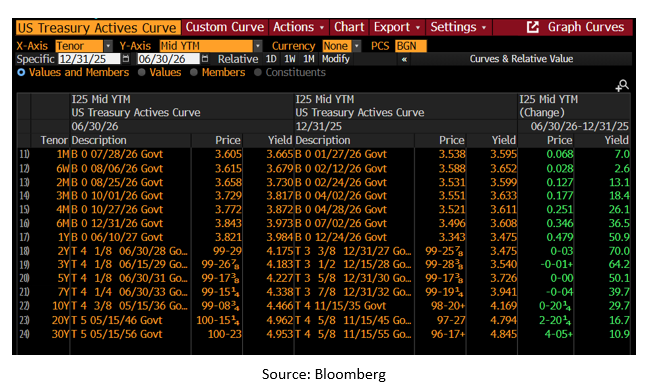Open calendar picker next to 12/31/25 date
This screenshot has width=649, height=383.
pos(126,59)
